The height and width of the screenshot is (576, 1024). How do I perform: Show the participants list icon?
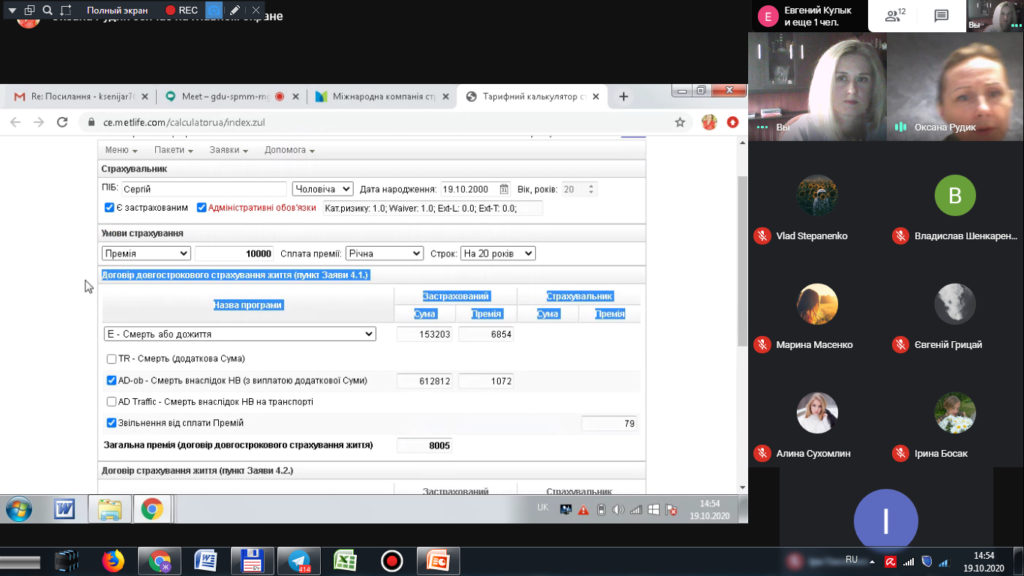click(895, 16)
